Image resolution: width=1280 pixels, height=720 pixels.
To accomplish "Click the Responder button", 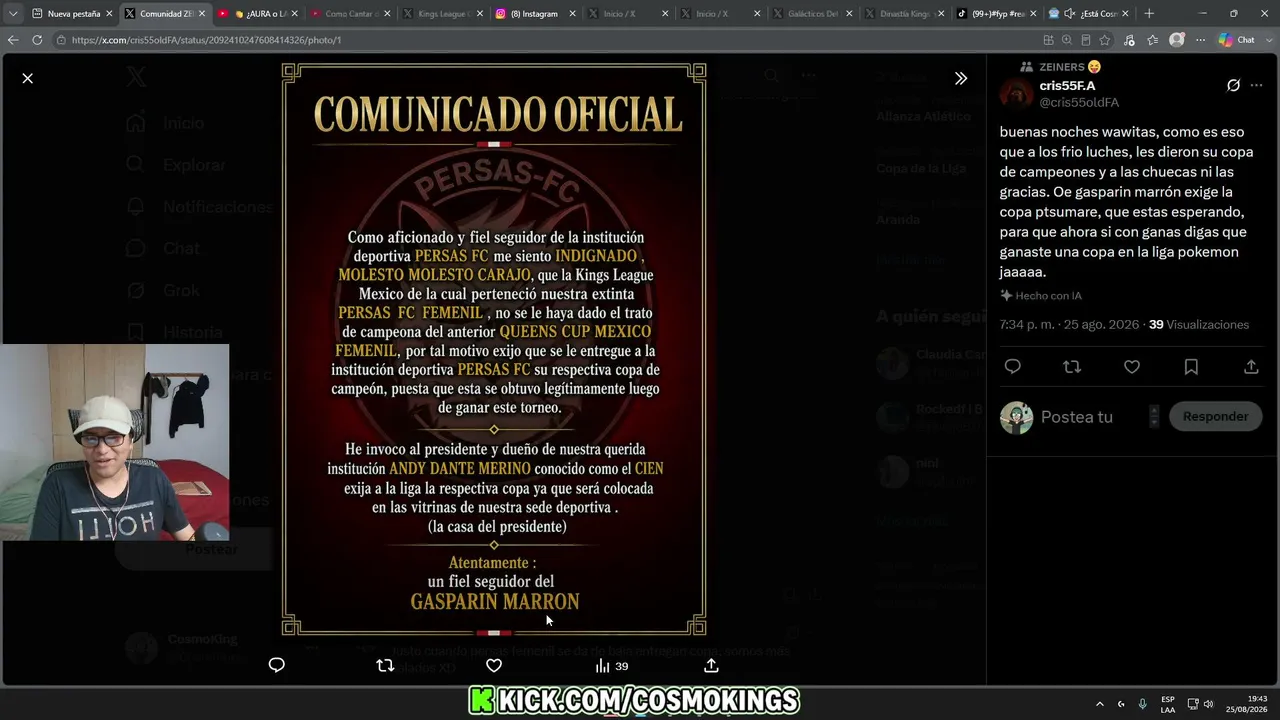I will 1215,416.
